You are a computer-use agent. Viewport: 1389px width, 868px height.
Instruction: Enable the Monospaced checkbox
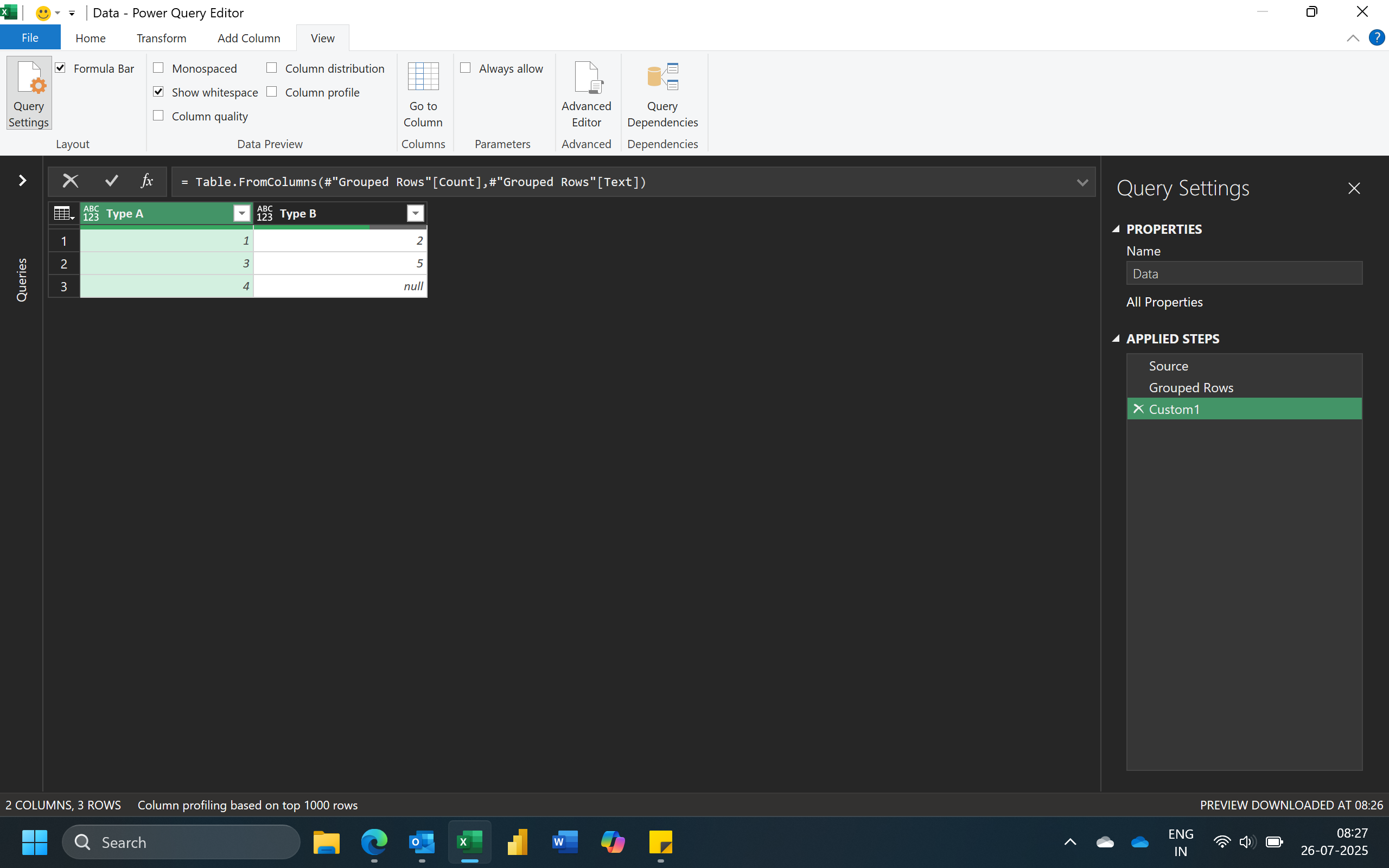[x=159, y=68]
